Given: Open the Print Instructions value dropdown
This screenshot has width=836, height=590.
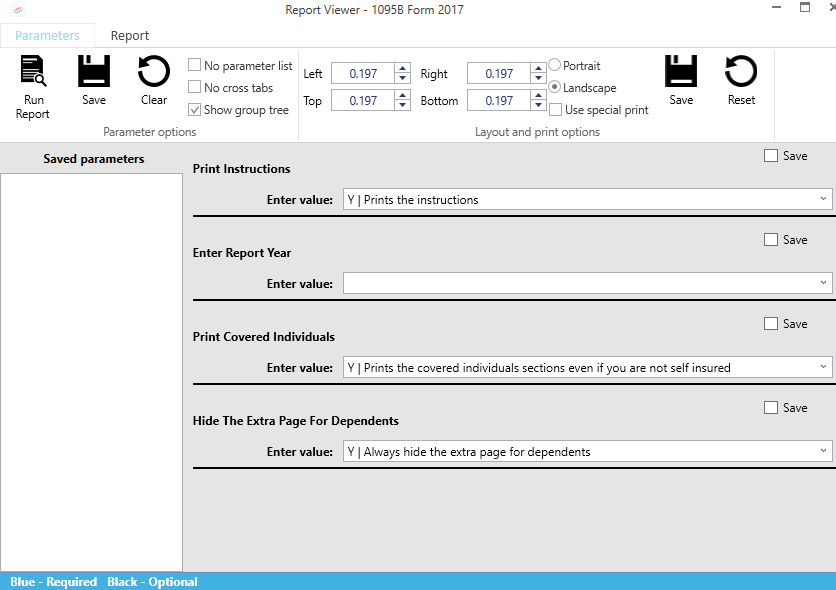Looking at the screenshot, I should pos(823,199).
